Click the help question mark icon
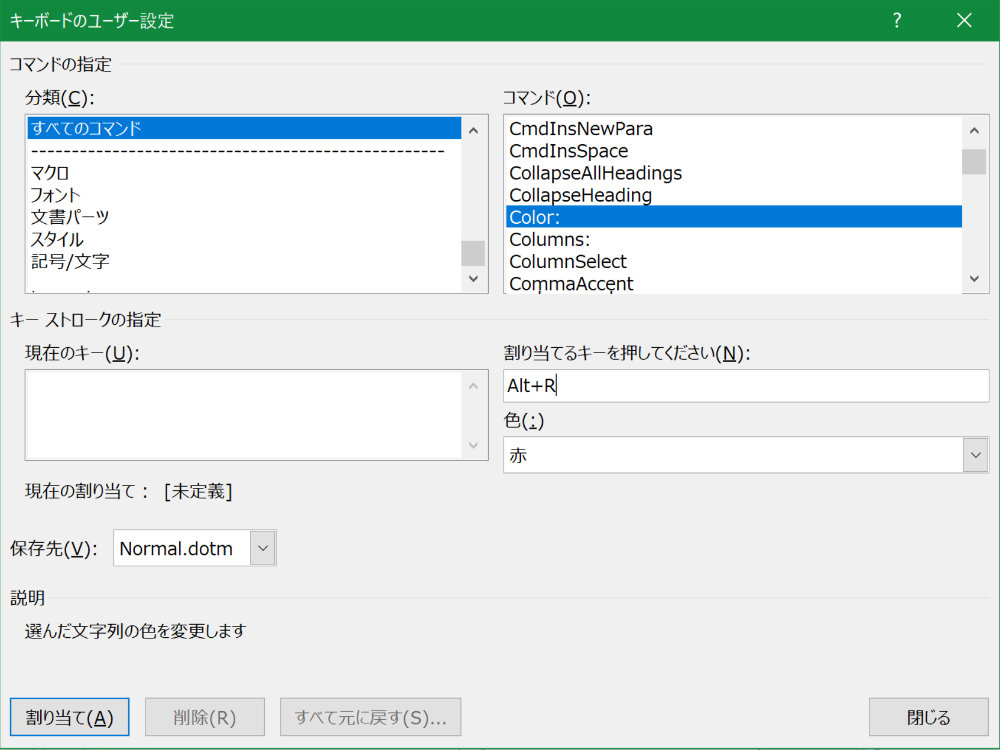 pos(897,20)
